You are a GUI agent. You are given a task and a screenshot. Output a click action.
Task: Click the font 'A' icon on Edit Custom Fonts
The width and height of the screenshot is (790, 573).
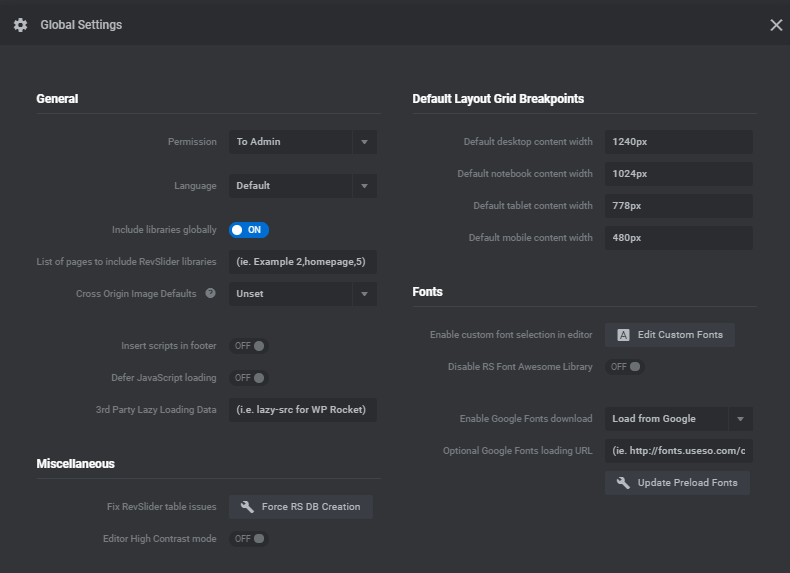pyautogui.click(x=624, y=335)
